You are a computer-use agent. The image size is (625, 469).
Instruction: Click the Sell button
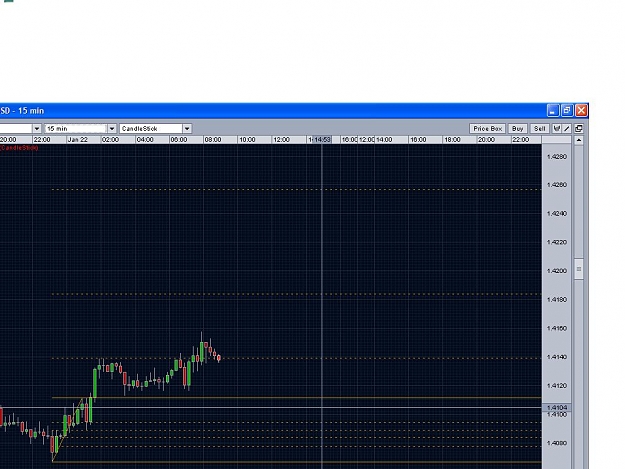point(539,129)
